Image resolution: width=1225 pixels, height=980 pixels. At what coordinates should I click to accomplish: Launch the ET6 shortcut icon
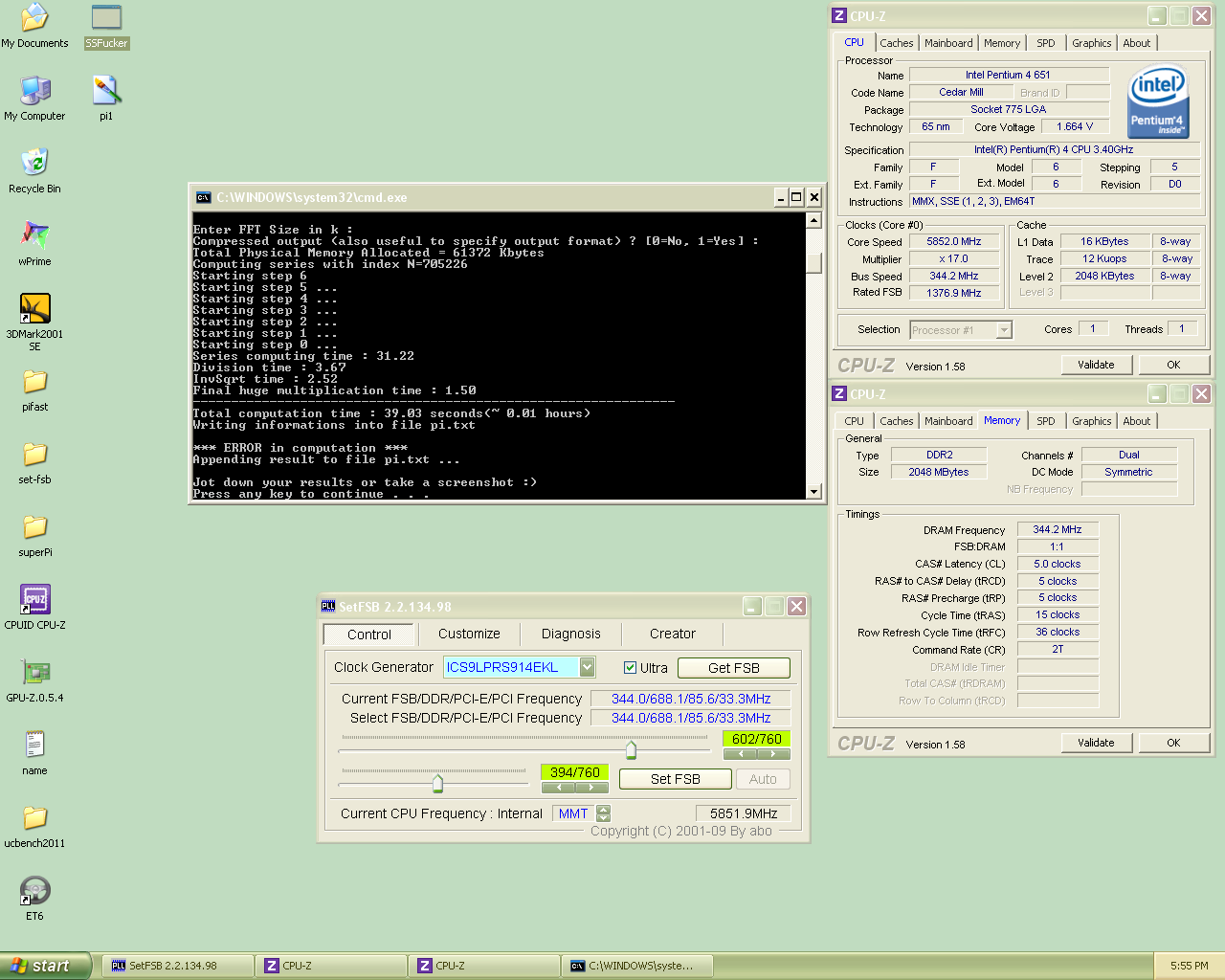34,898
